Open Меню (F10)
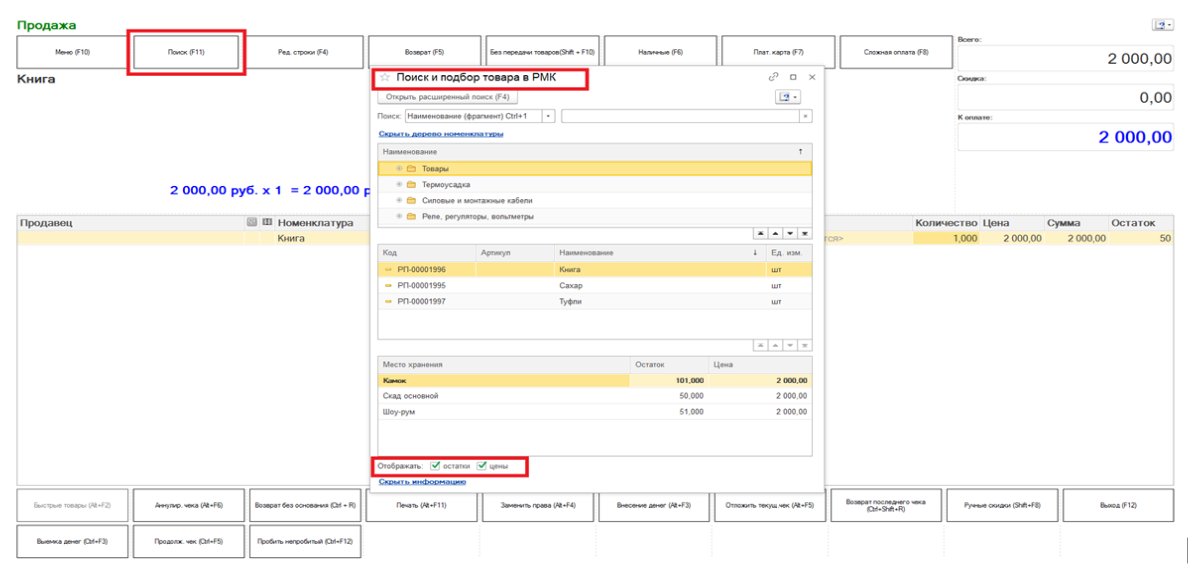Image resolution: width=1188 pixels, height=566 pixels. (72, 52)
